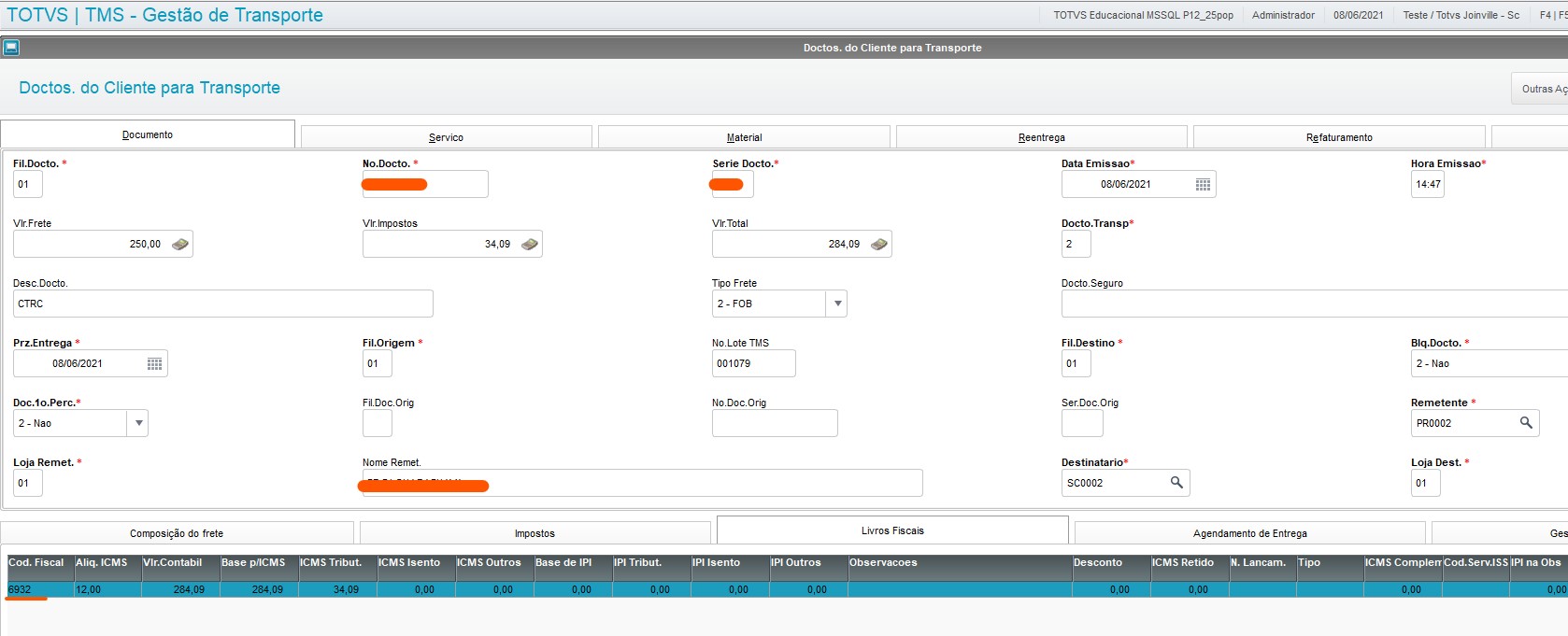The width and height of the screenshot is (1568, 636).
Task: Click the 08/06/2021 date in top bar
Action: coord(1358,15)
